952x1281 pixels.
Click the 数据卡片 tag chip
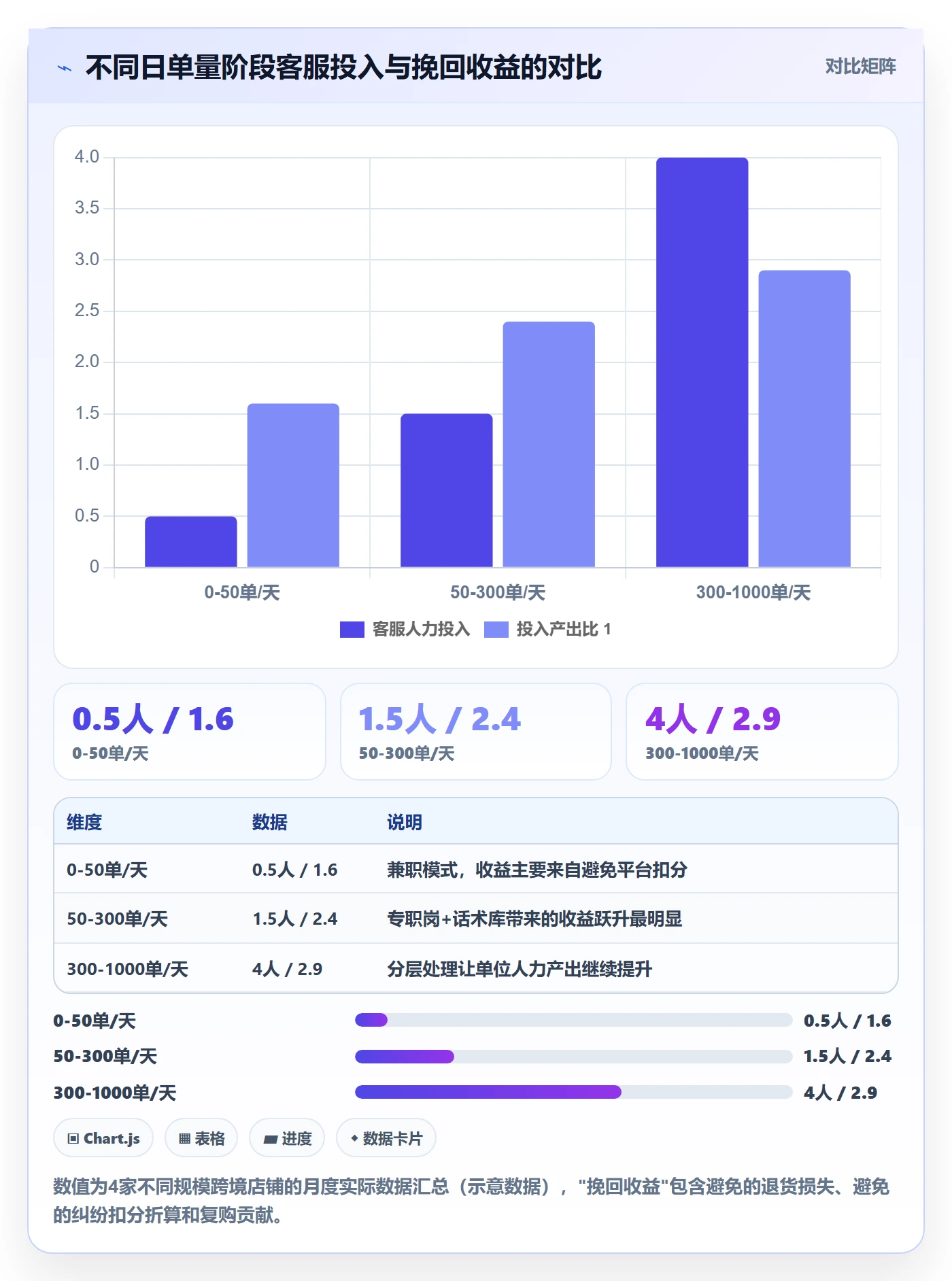point(386,1138)
